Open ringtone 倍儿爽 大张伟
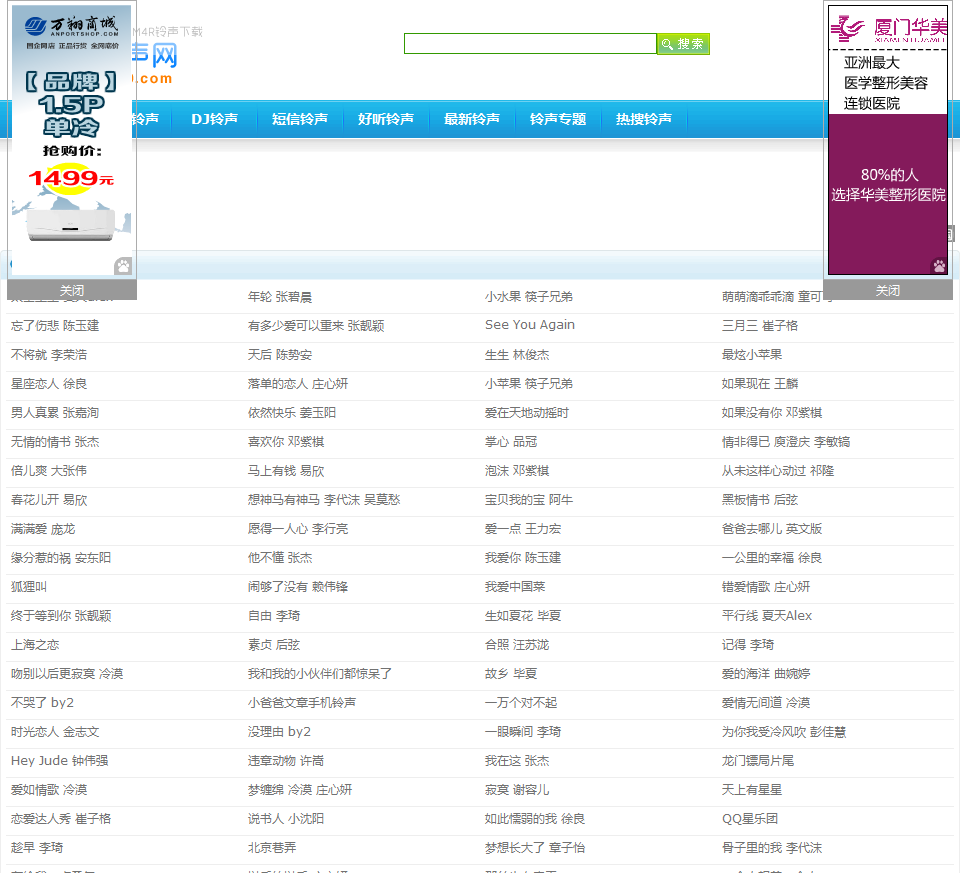The image size is (960, 873). (49, 471)
